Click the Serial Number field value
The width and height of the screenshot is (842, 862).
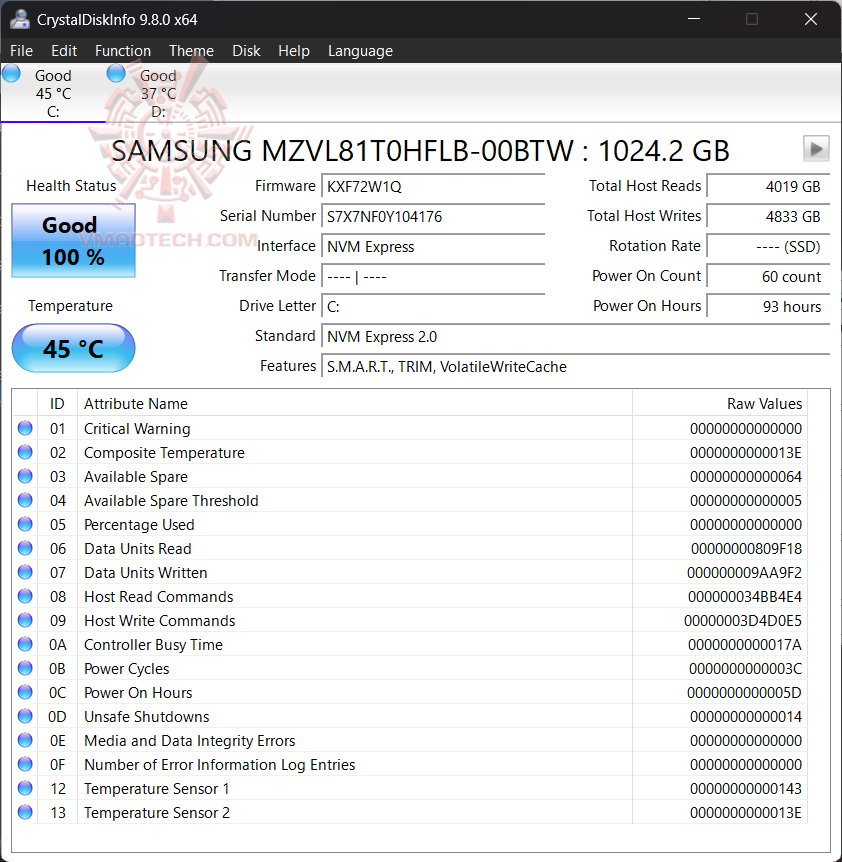433,217
